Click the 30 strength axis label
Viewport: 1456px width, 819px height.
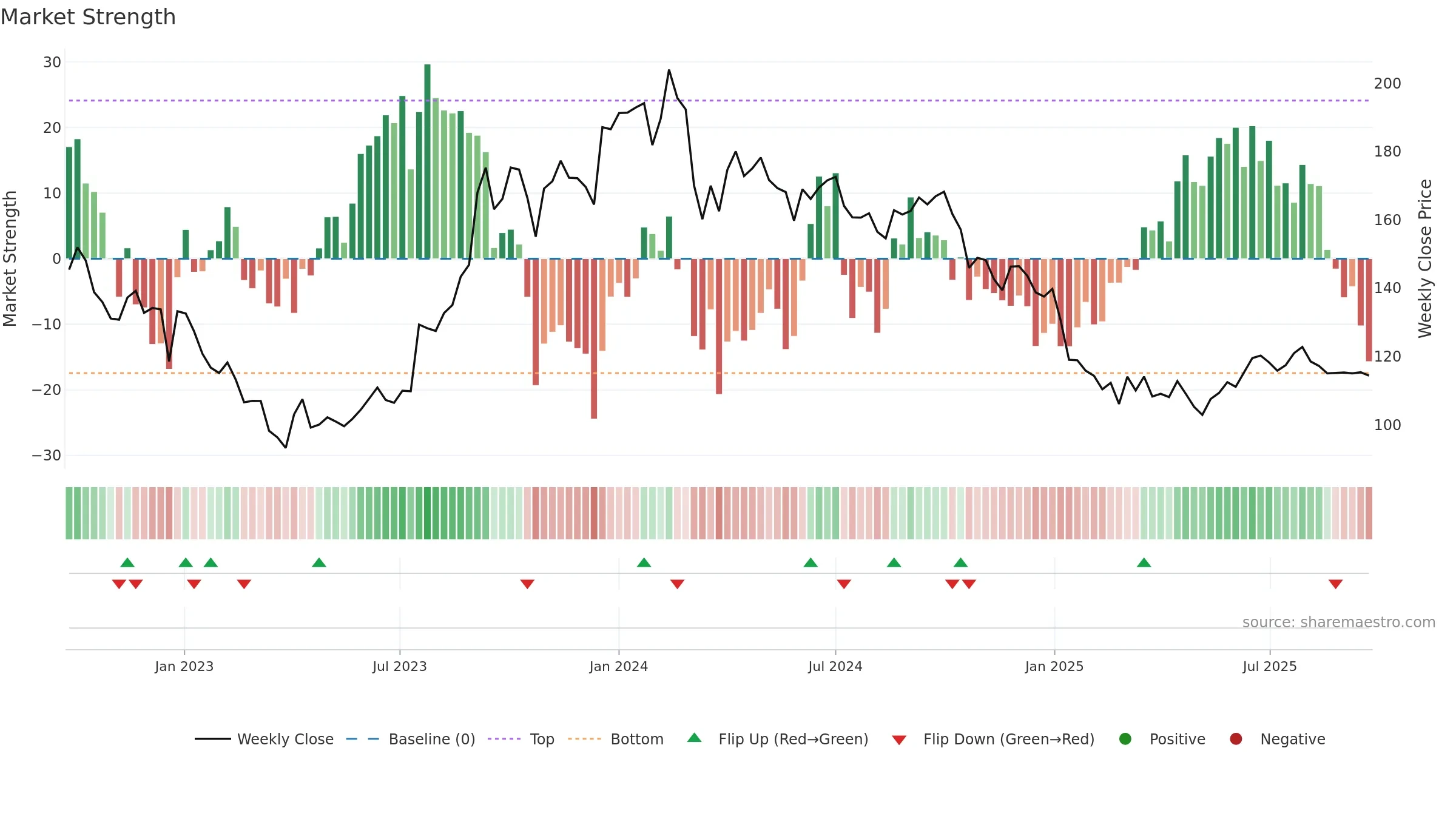click(x=52, y=62)
